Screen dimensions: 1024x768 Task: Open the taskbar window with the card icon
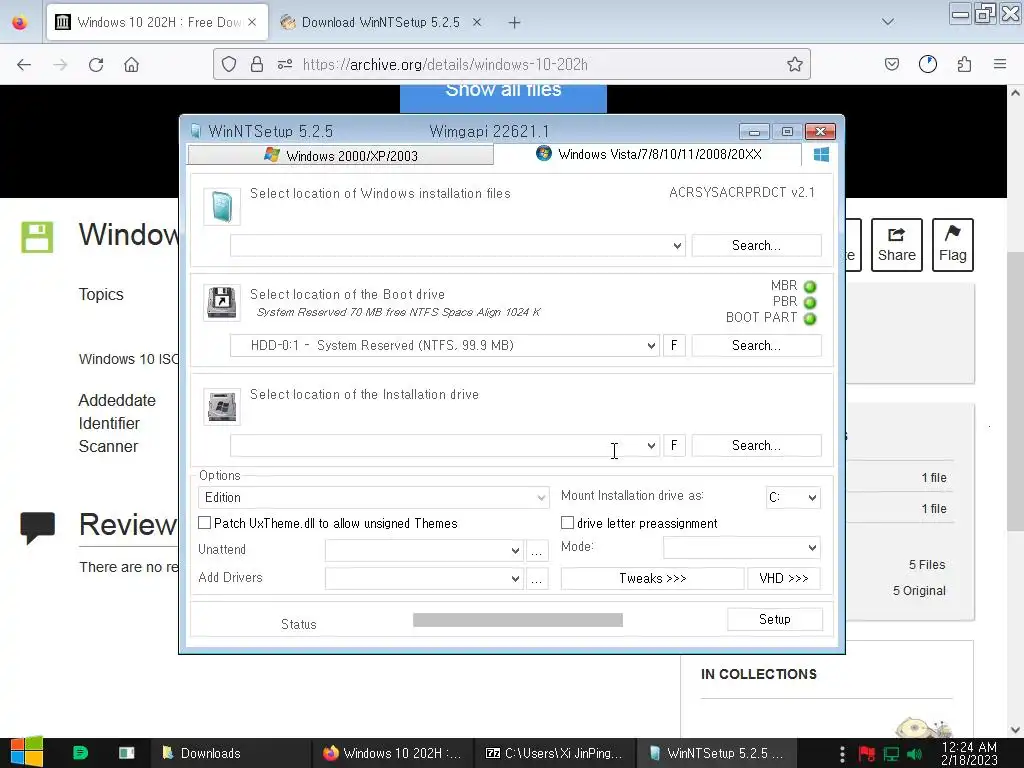coord(127,753)
